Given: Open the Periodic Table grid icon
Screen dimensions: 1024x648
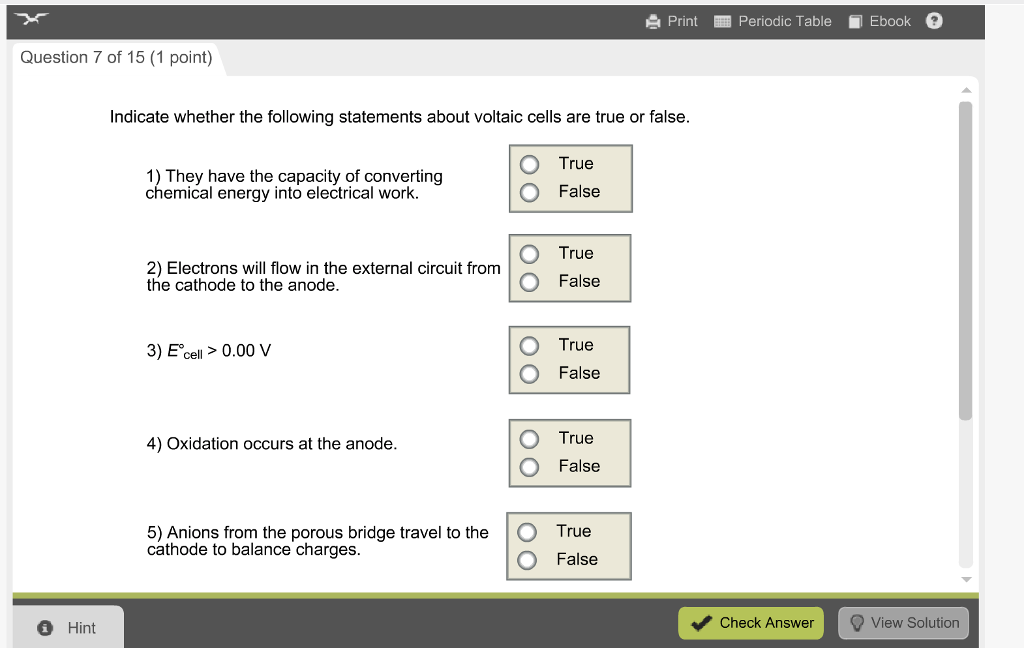Looking at the screenshot, I should click(721, 21).
